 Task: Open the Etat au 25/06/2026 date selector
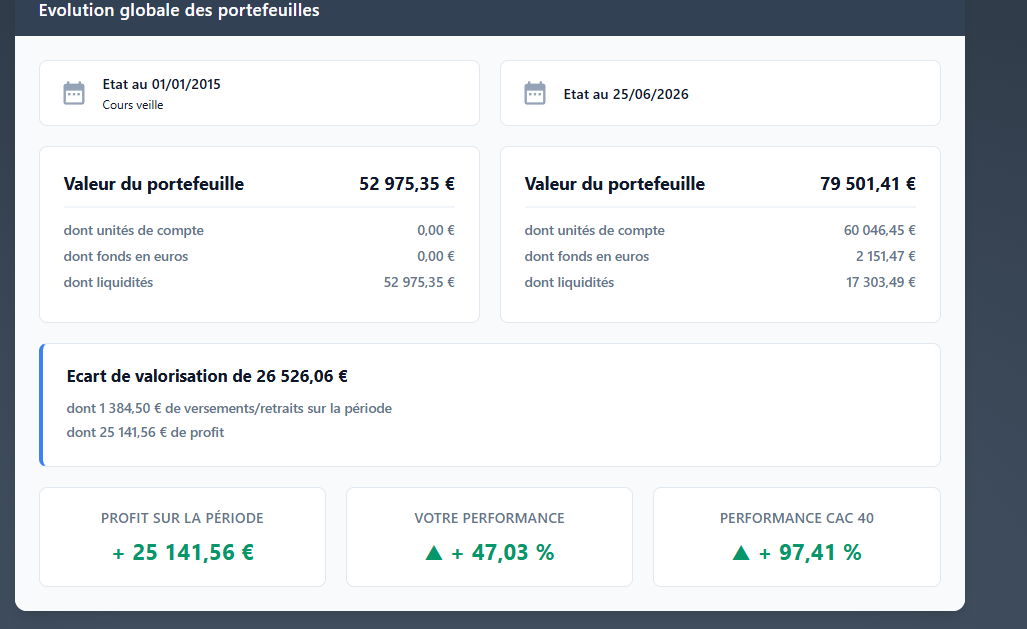pos(720,93)
